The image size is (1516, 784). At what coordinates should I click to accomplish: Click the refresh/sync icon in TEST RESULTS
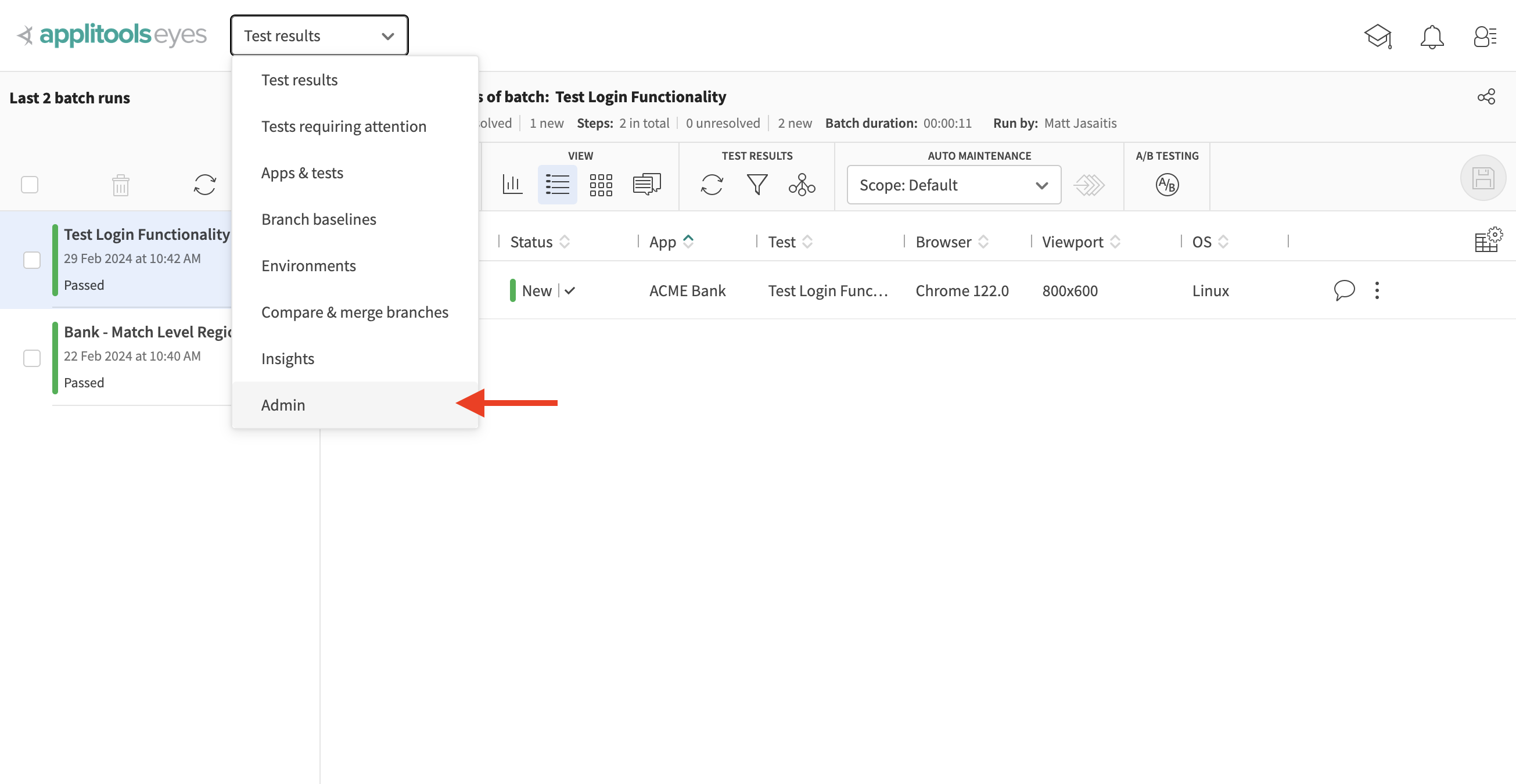click(x=711, y=184)
